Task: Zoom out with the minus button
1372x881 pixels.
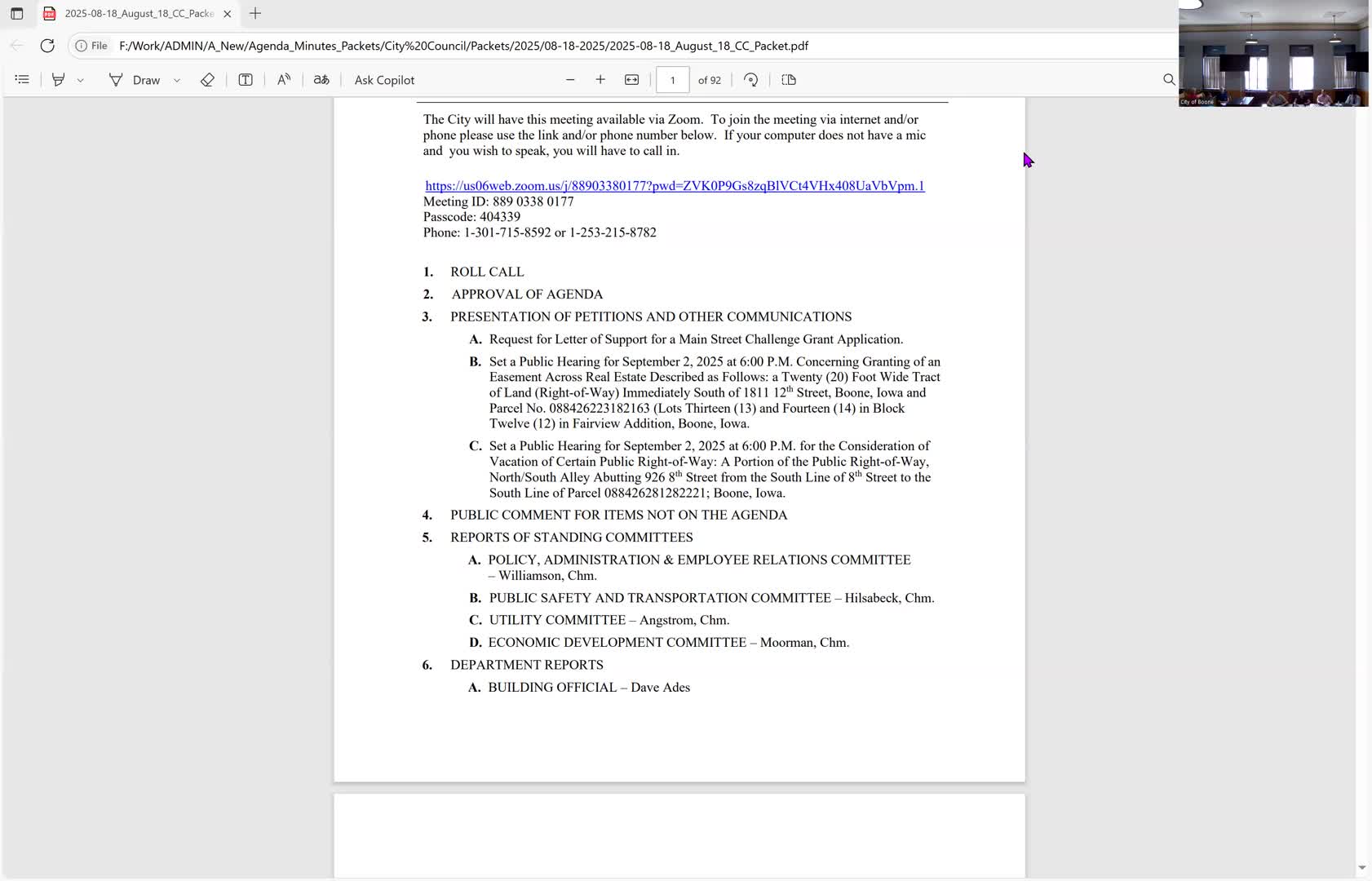Action: pyautogui.click(x=570, y=80)
